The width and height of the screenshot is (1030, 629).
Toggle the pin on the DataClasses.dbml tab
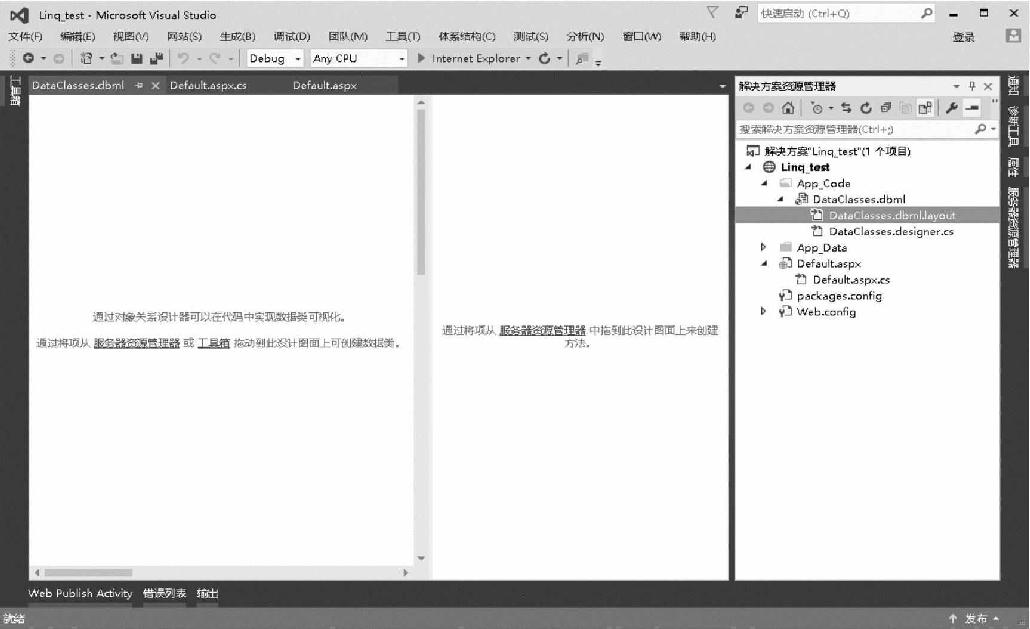(139, 85)
